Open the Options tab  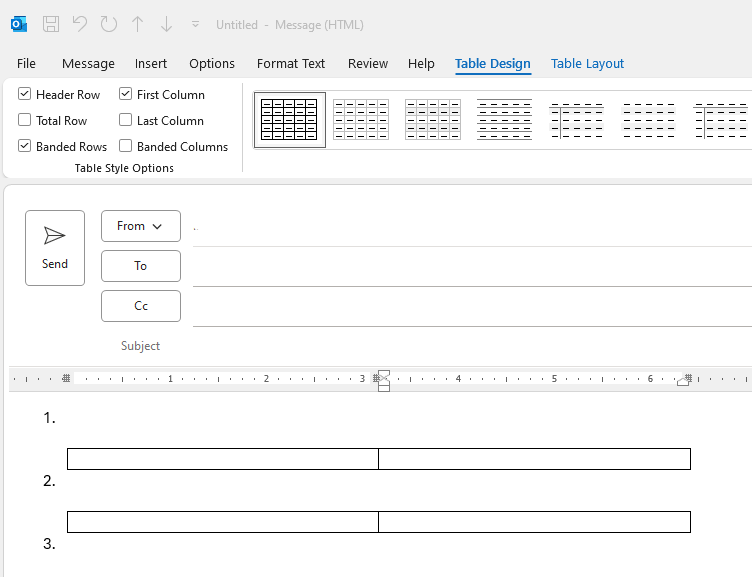pyautogui.click(x=212, y=64)
